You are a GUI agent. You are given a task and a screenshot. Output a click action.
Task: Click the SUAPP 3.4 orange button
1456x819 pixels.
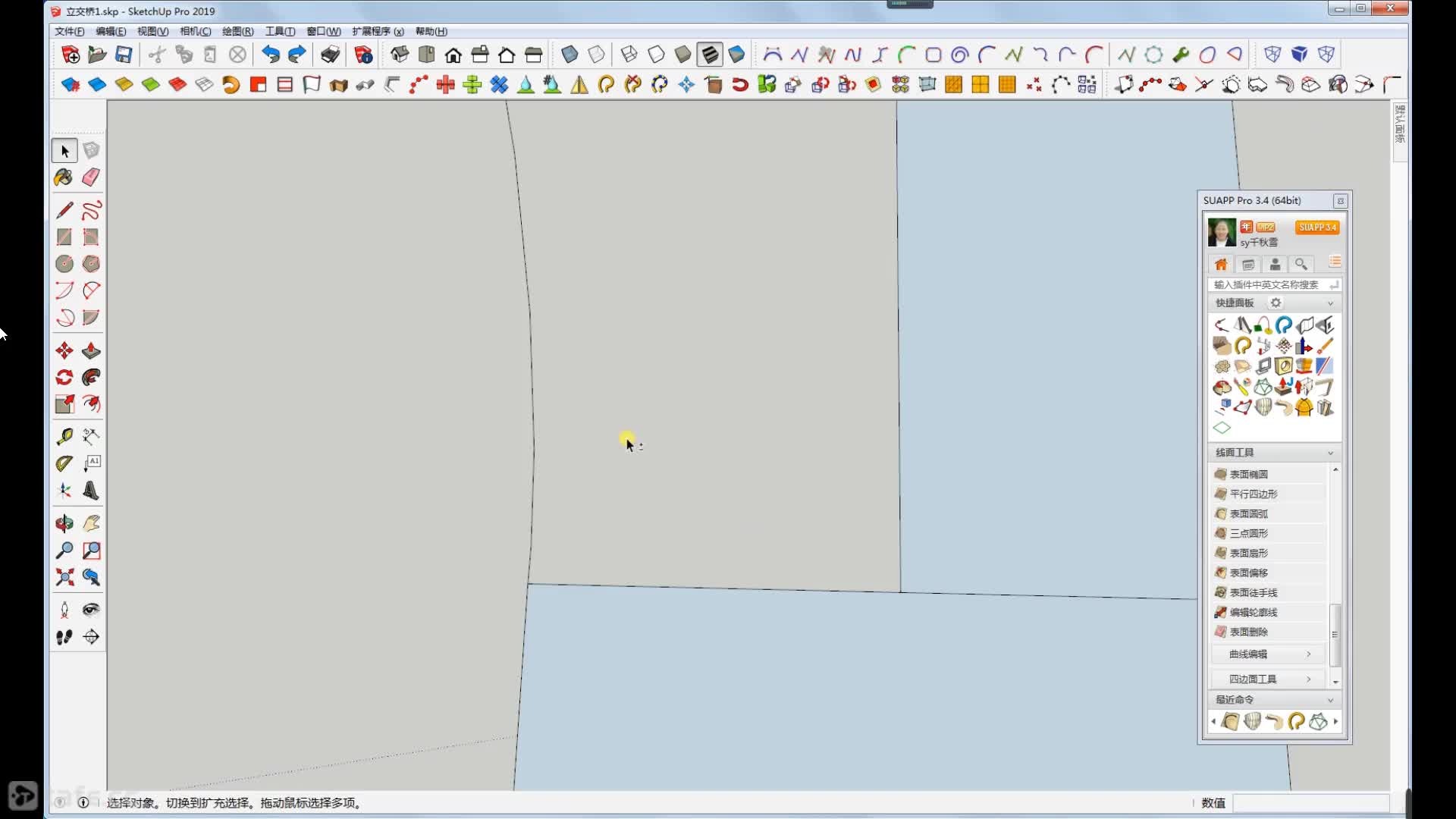tap(1317, 227)
